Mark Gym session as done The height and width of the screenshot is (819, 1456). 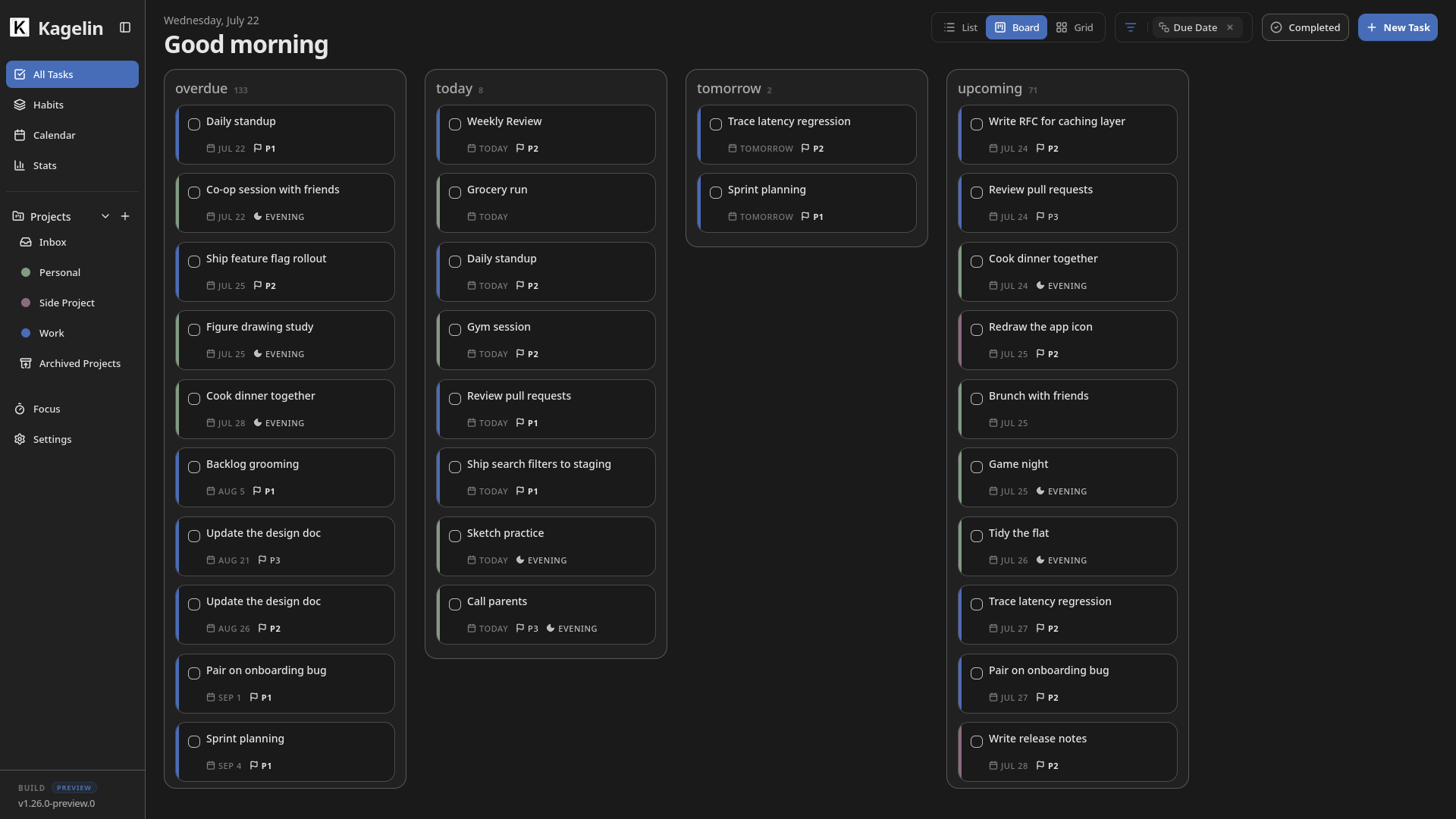click(x=455, y=330)
